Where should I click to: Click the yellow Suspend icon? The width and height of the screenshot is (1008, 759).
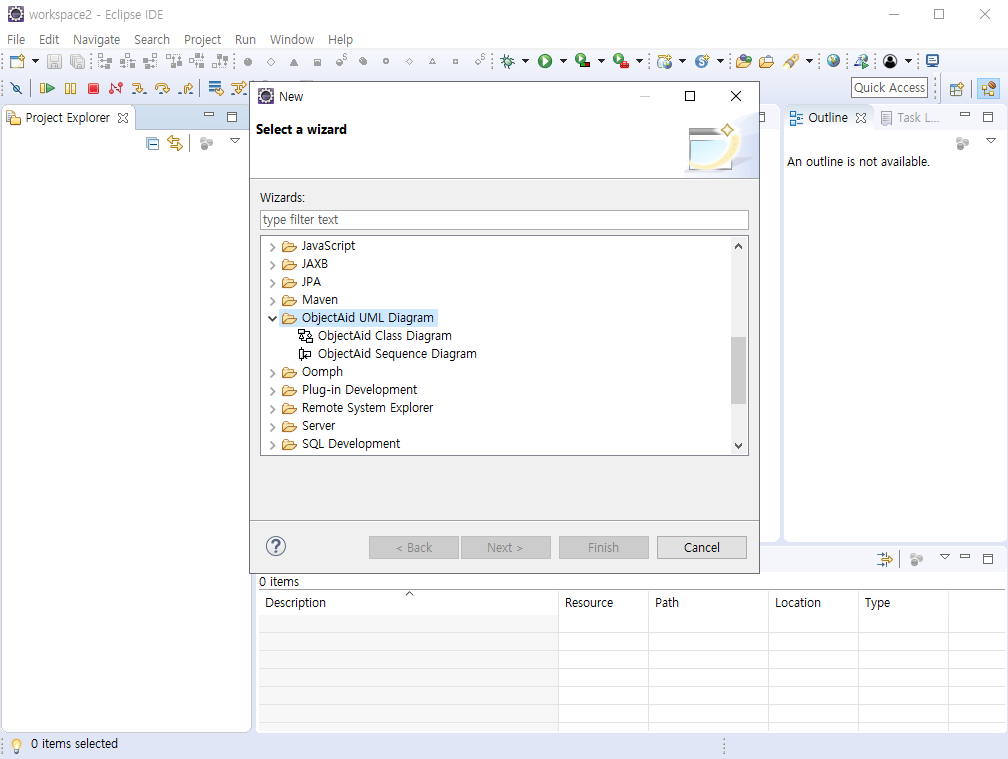(x=71, y=88)
